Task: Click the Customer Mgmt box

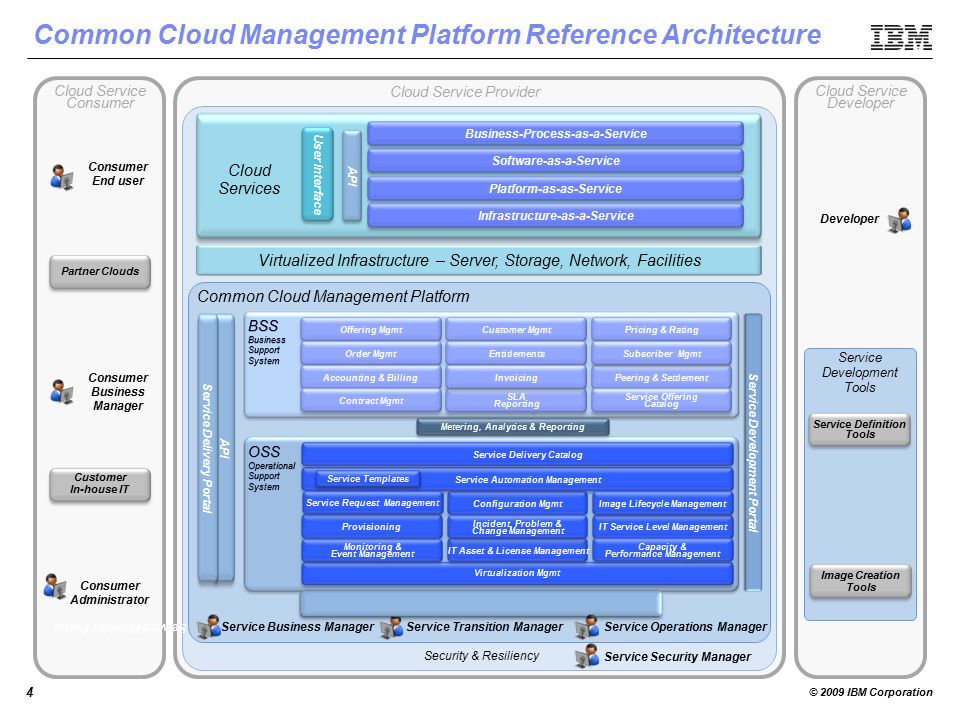Action: coord(516,329)
